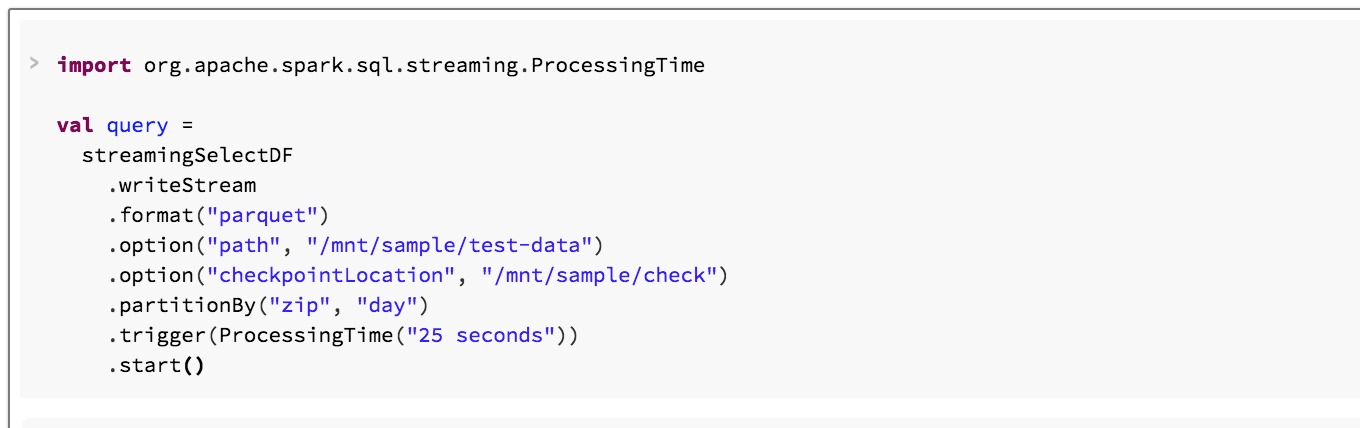Click the .partitionBy method name

184,306
